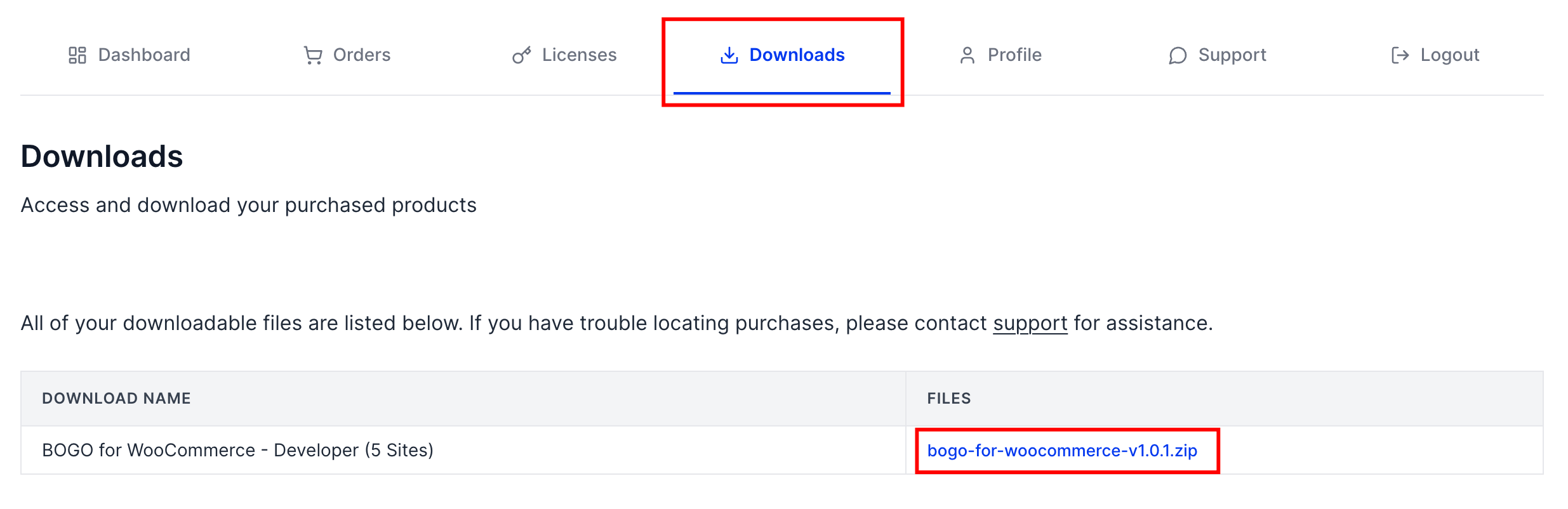Click the Logout exit arrow icon
The width and height of the screenshot is (1568, 509).
pyautogui.click(x=1400, y=56)
